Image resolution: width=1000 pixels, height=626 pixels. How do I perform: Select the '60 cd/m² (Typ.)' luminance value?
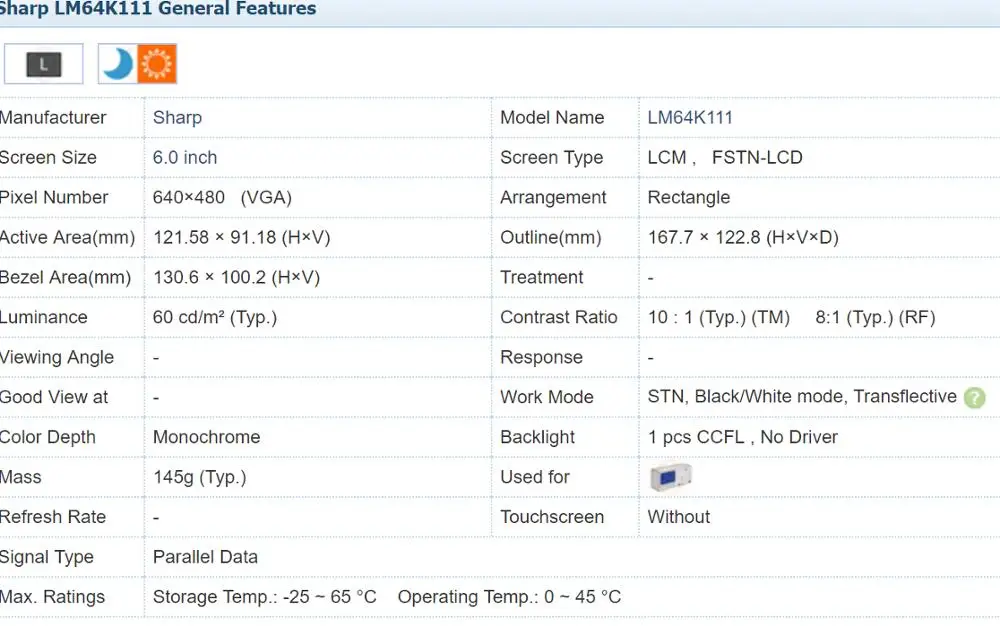(x=215, y=317)
